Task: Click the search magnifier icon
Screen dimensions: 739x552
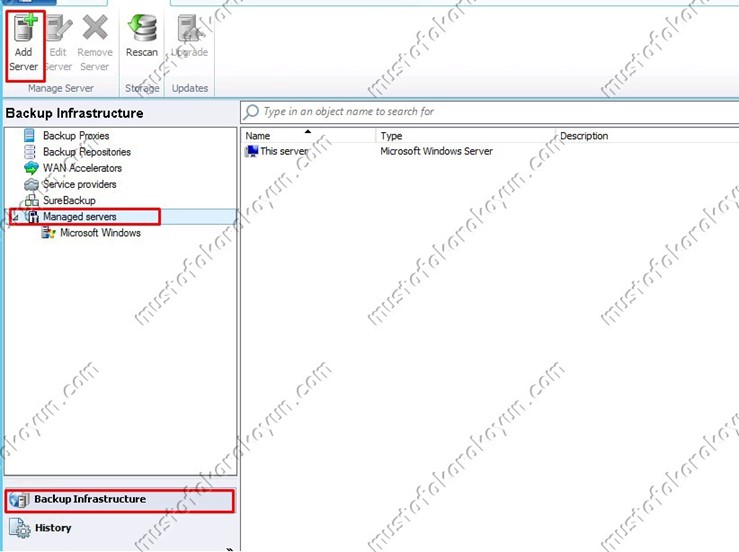Action: click(251, 112)
